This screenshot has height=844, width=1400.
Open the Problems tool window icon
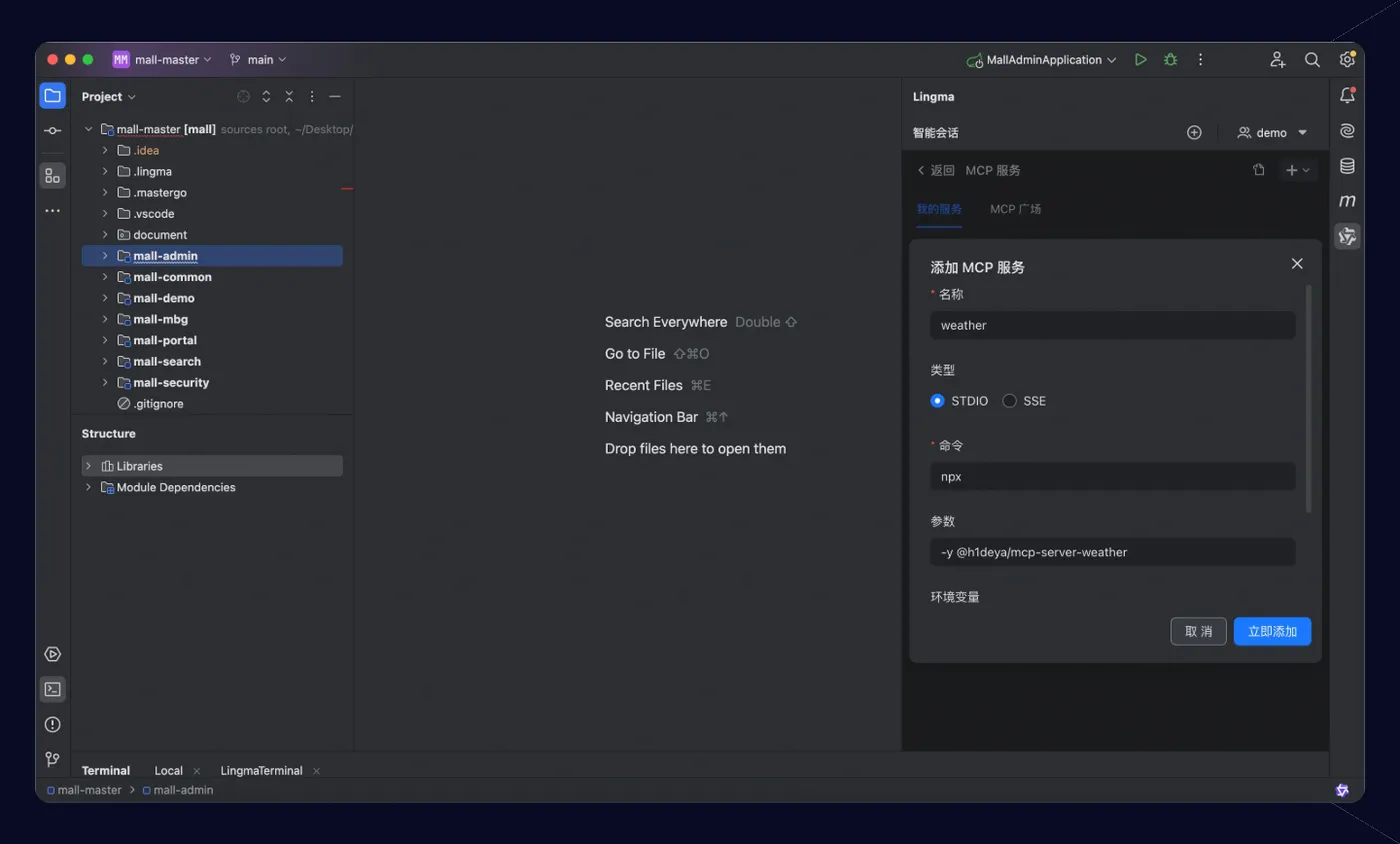(52, 724)
